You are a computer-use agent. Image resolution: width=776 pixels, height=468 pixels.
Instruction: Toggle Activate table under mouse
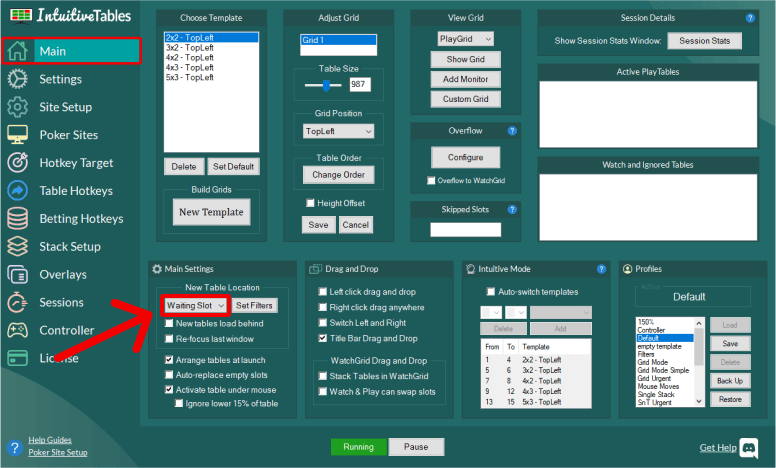click(x=169, y=389)
